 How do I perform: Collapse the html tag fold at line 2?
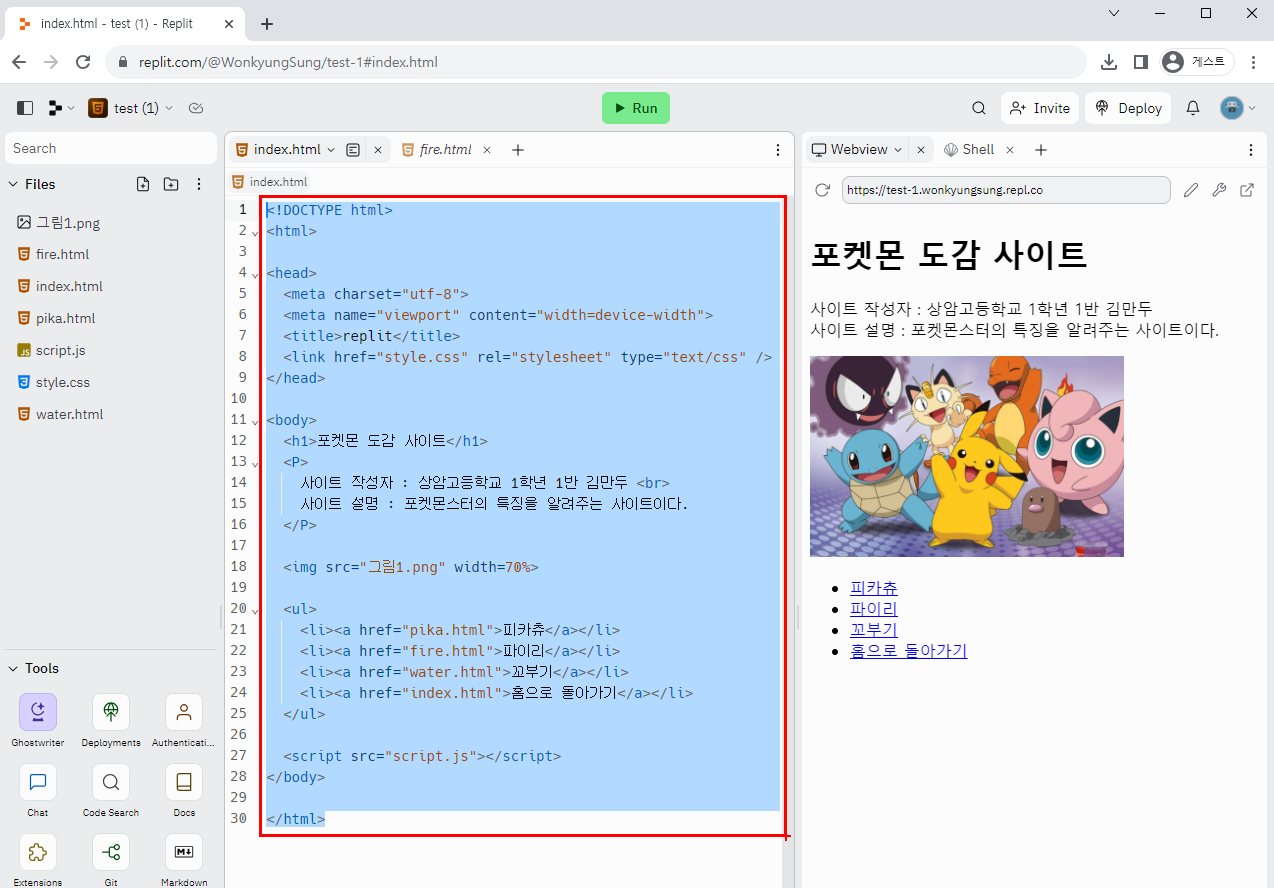point(255,232)
